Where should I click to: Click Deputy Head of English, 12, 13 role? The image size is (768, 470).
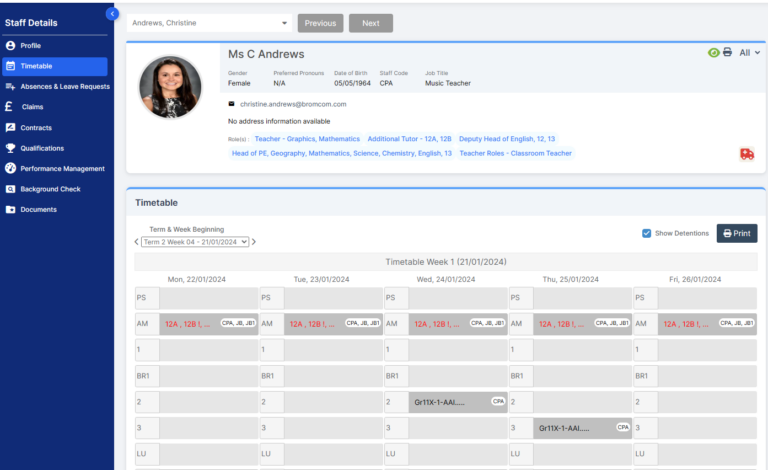click(507, 139)
